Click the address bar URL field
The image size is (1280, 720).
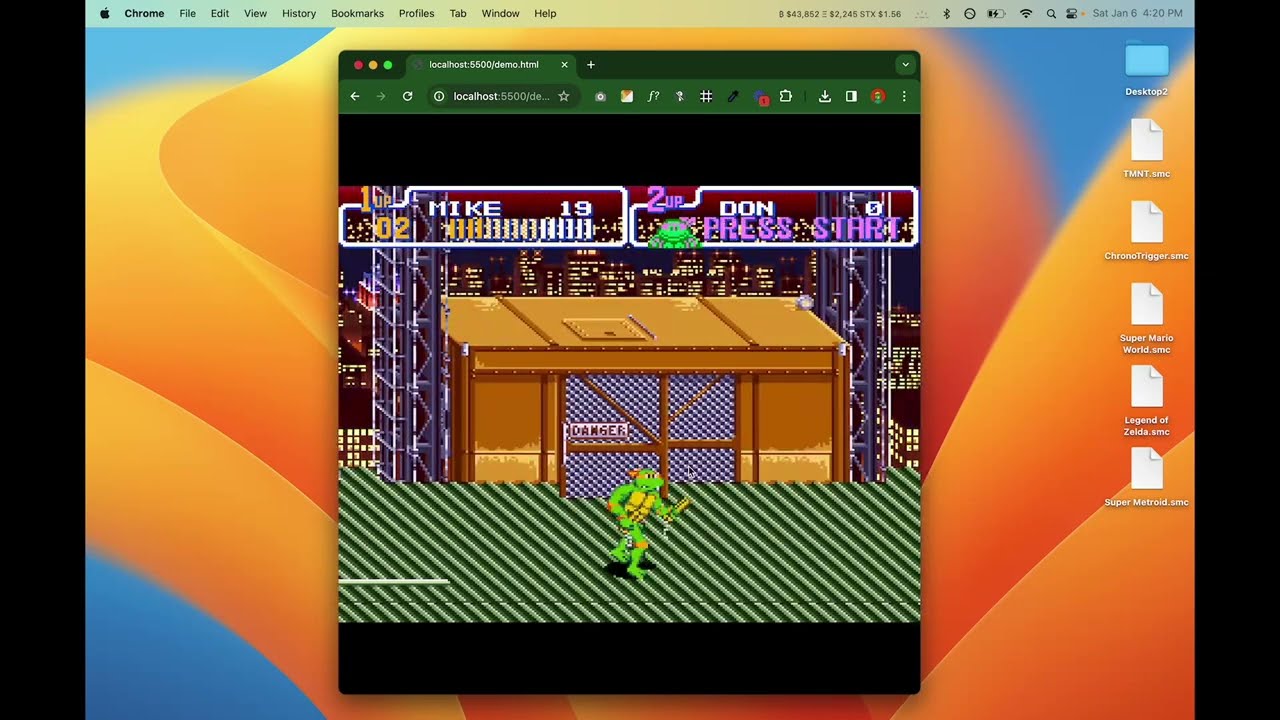pyautogui.click(x=501, y=96)
